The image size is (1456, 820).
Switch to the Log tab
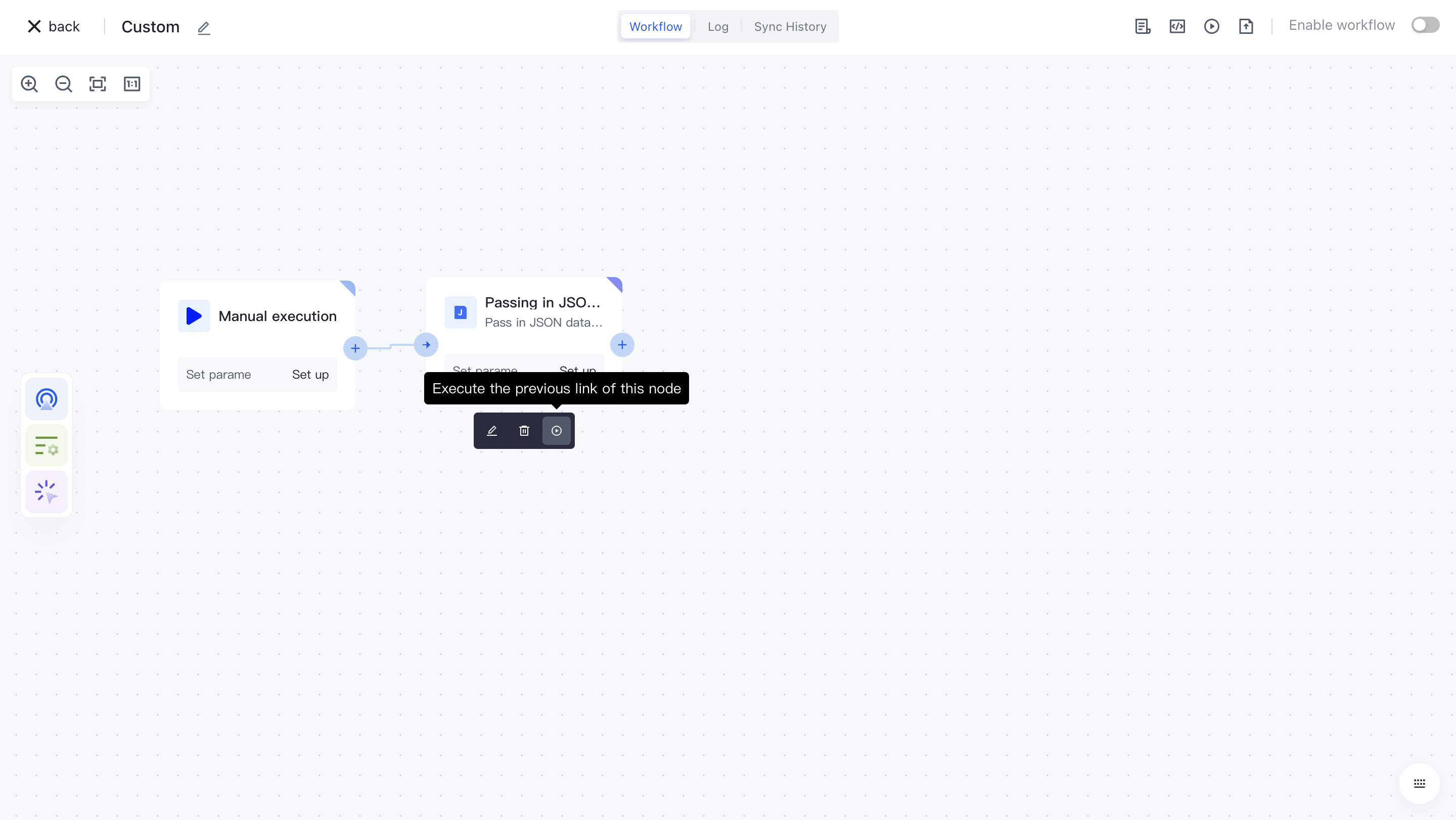pyautogui.click(x=718, y=27)
